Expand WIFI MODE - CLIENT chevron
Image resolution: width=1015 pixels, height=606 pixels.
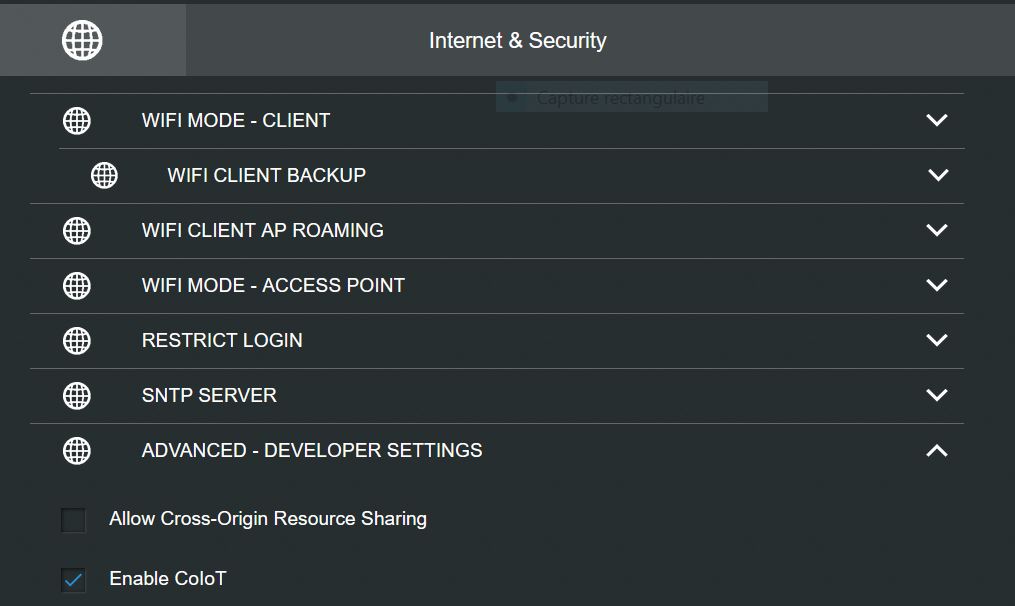click(x=937, y=120)
